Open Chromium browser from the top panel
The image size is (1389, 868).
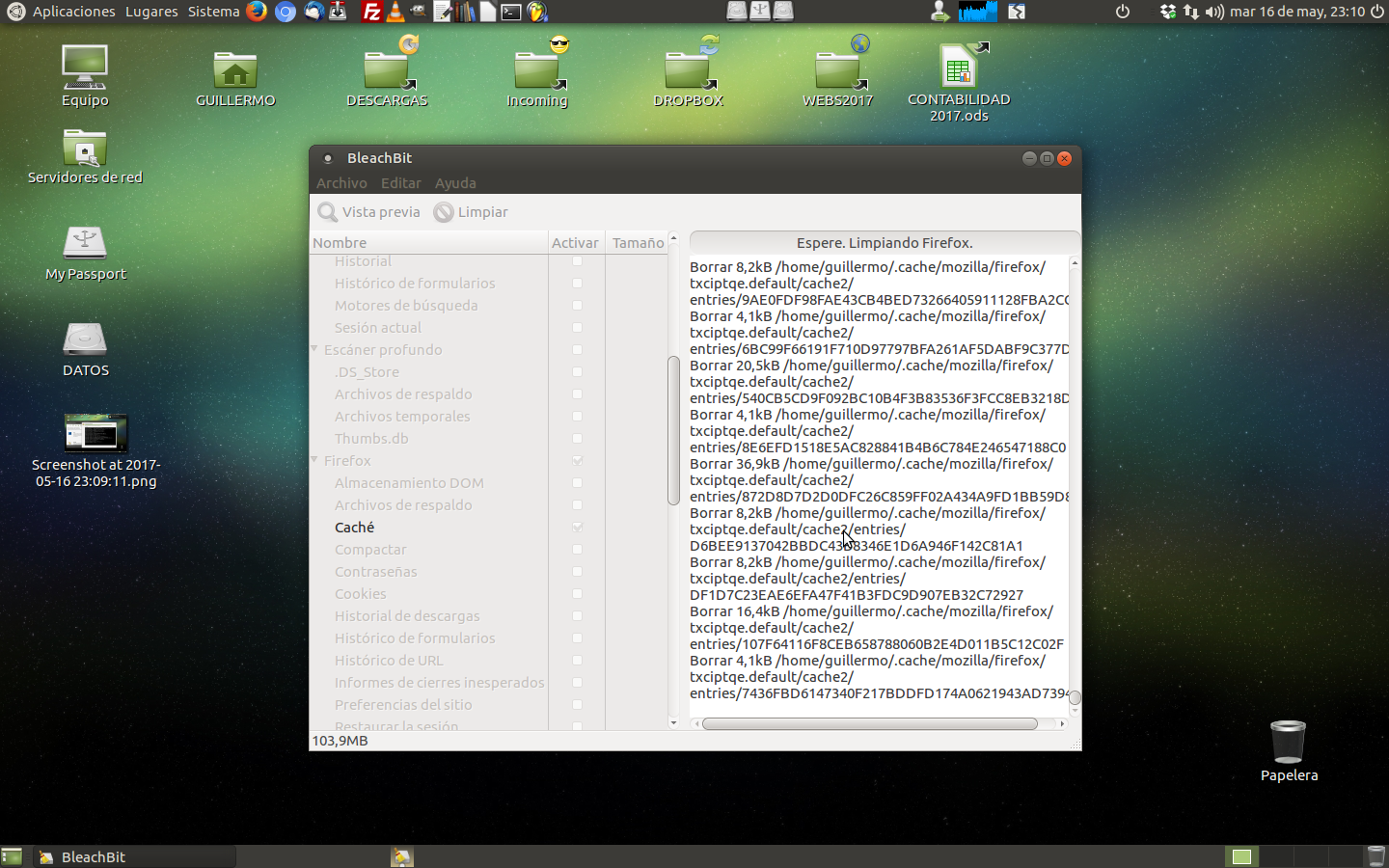pyautogui.click(x=285, y=12)
